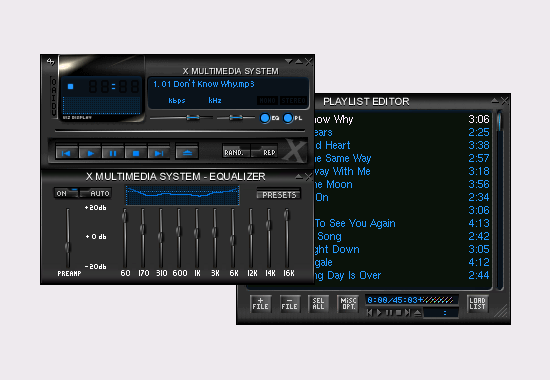Pause playback in the main player

click(113, 153)
